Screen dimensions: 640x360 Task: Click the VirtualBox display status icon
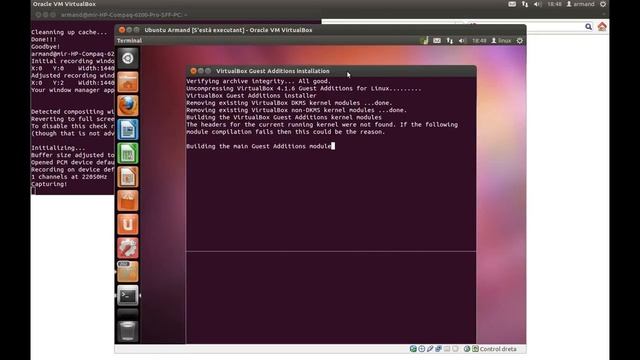tap(455, 349)
